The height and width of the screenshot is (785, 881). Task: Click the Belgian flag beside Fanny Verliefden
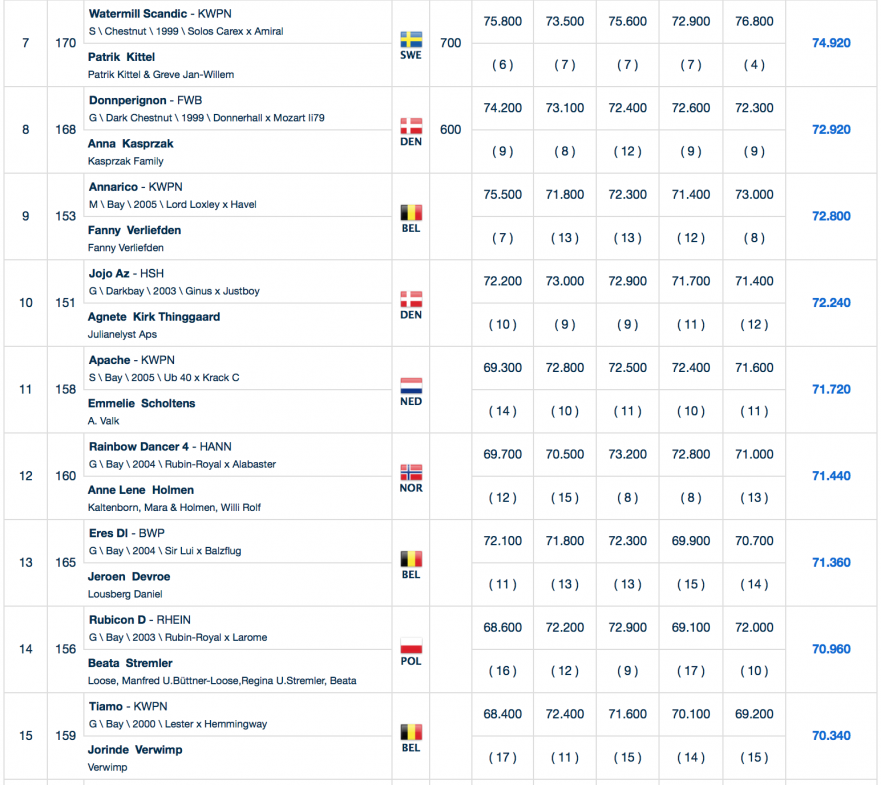[x=410, y=213]
